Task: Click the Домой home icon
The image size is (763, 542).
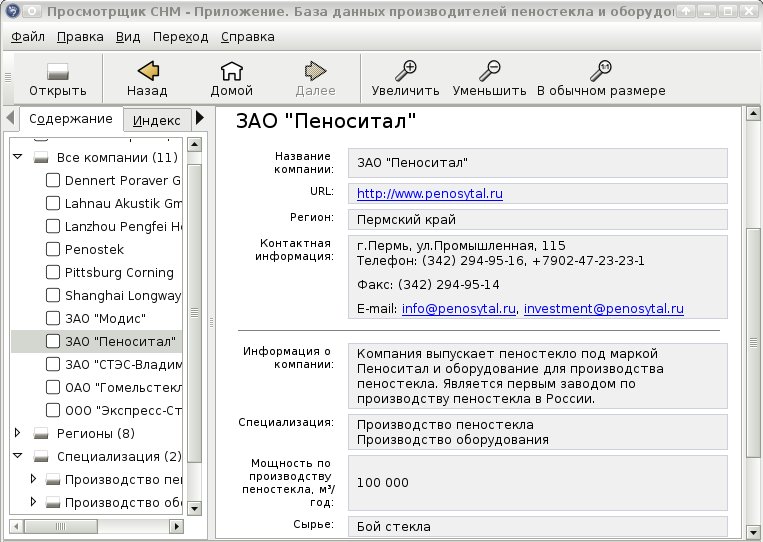Action: click(x=232, y=71)
